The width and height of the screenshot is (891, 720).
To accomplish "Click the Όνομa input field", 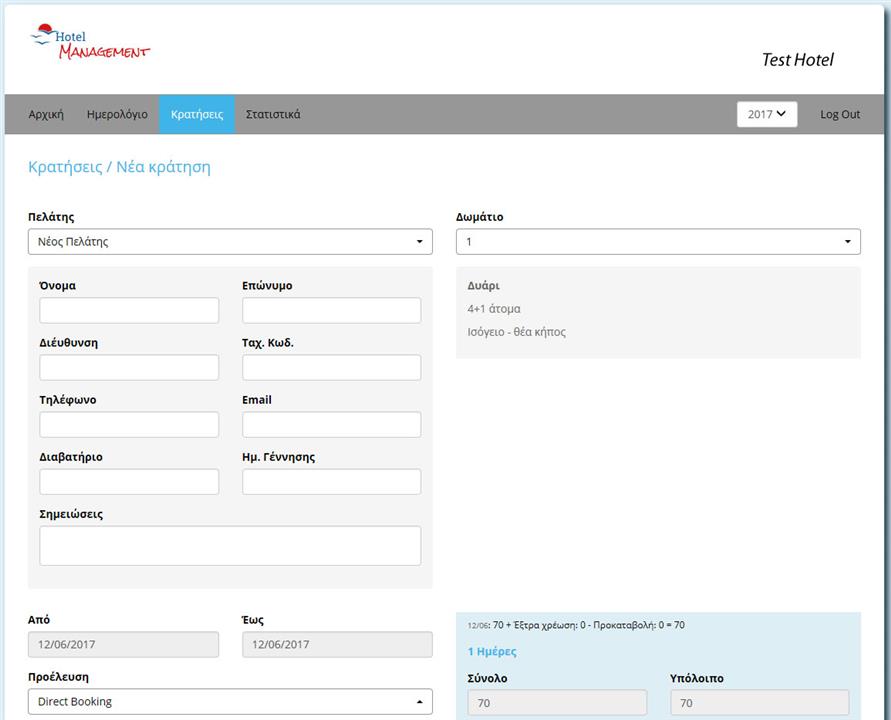I will pyautogui.click(x=129, y=310).
